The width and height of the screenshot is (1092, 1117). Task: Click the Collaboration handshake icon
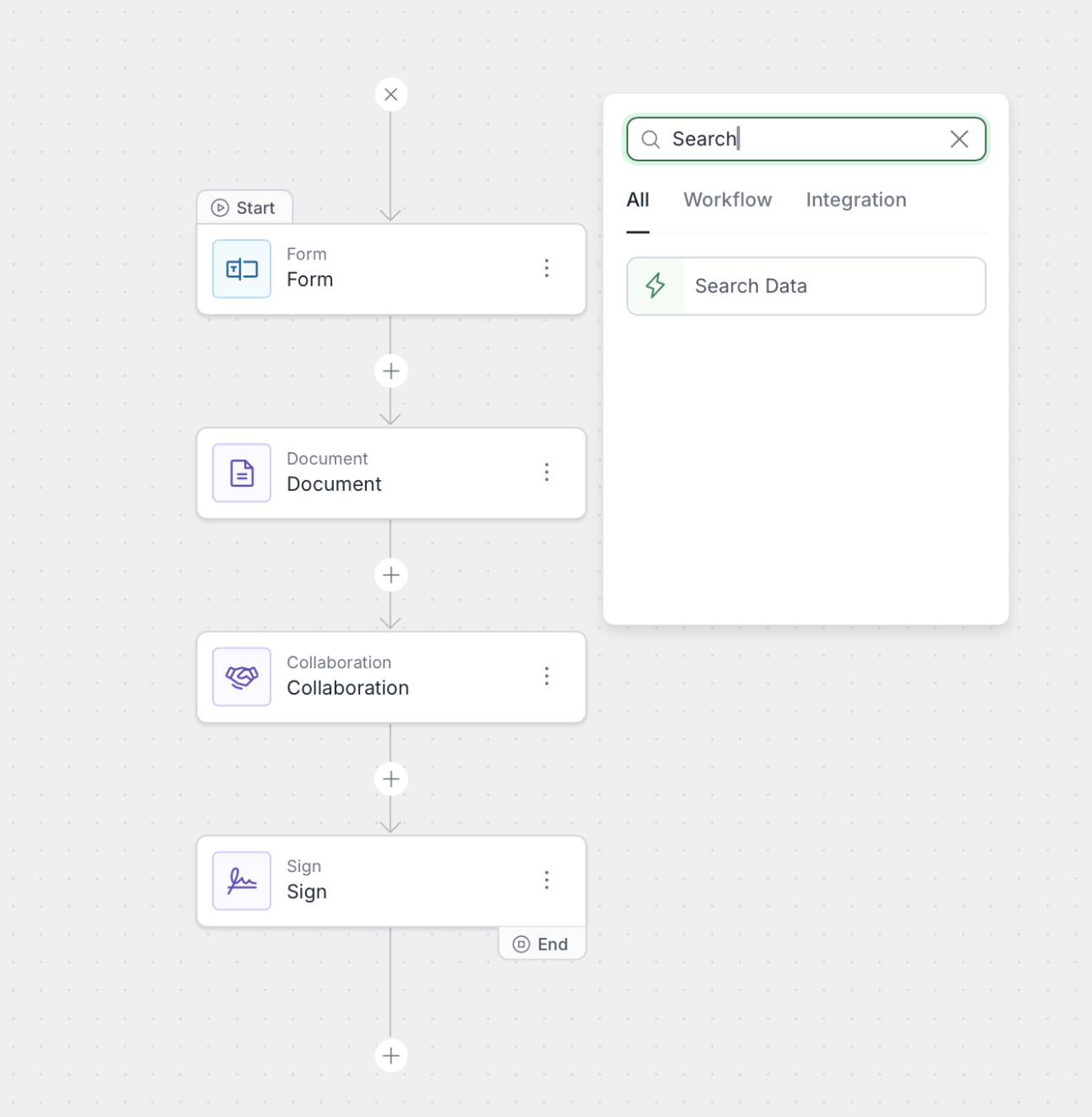(242, 677)
